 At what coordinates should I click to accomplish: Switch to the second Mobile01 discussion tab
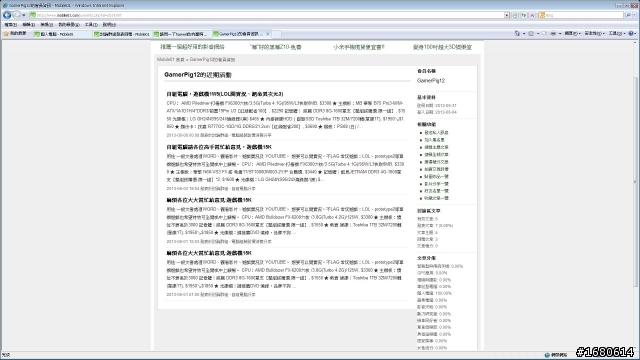click(122, 34)
